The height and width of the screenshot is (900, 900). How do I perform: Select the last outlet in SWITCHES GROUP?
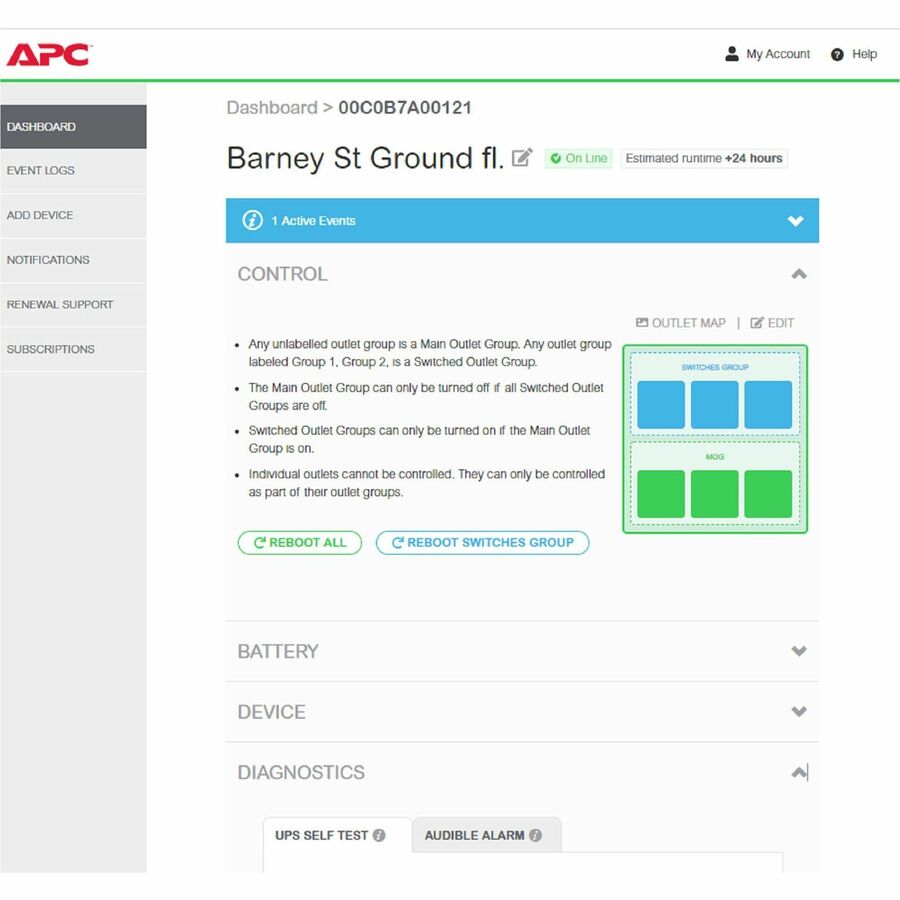click(x=768, y=404)
